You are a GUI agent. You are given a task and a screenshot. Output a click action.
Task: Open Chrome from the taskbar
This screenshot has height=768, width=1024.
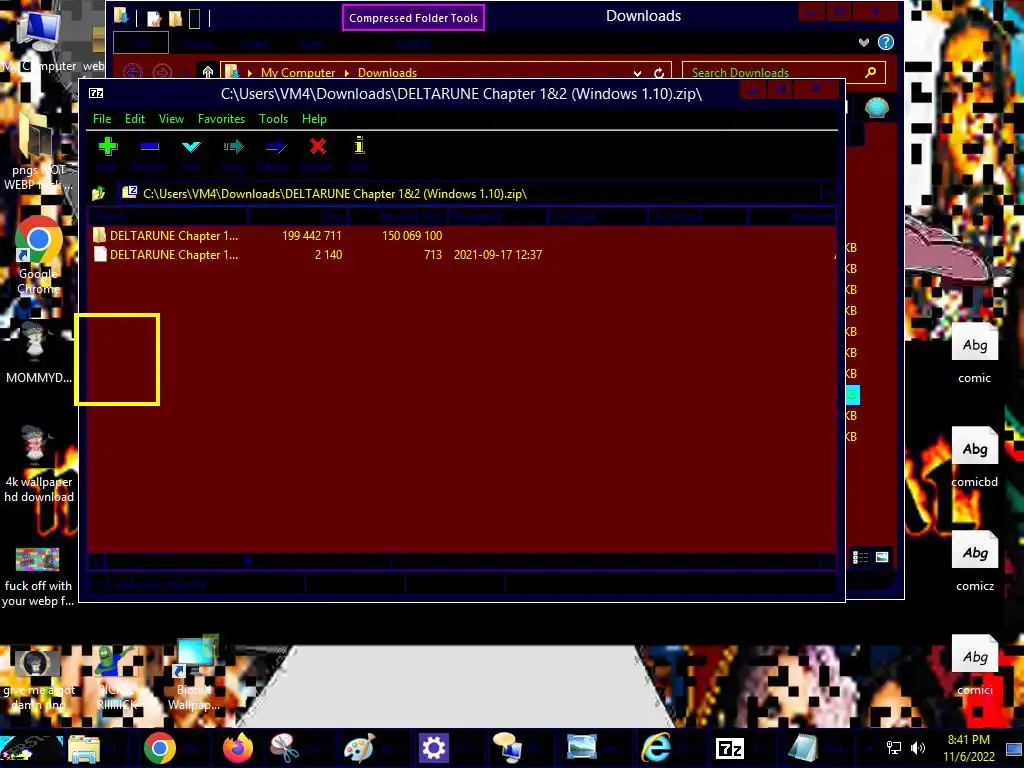[160, 748]
